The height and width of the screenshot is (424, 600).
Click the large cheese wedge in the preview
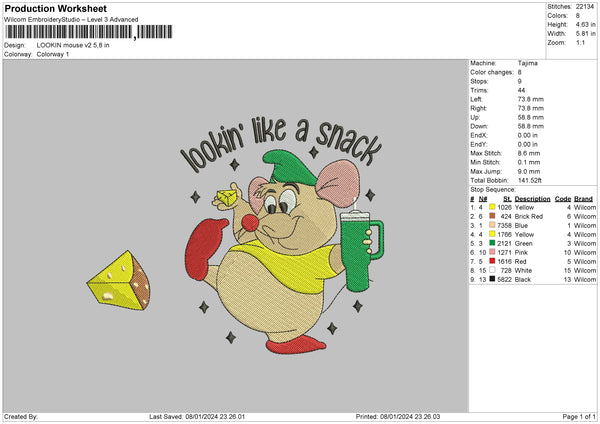coord(119,280)
